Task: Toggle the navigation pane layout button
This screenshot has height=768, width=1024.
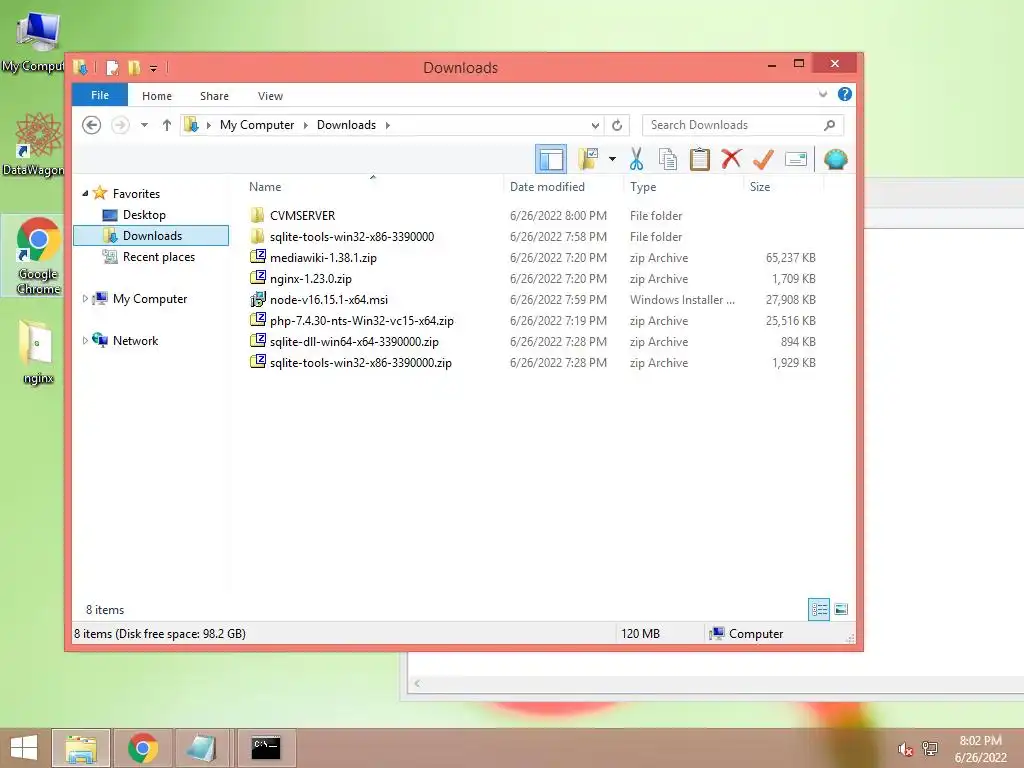Action: [x=551, y=159]
